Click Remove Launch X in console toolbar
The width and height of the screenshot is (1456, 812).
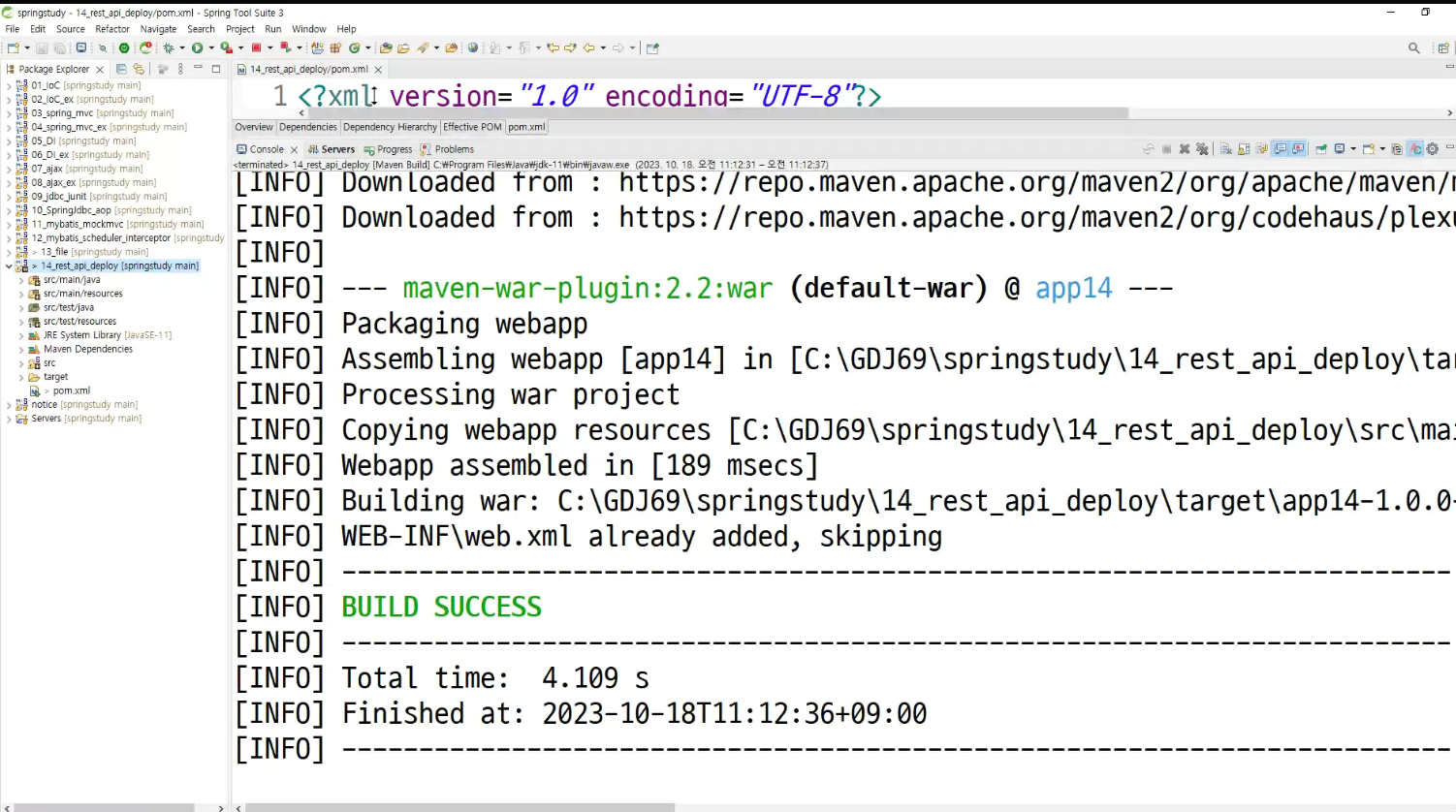[1185, 149]
